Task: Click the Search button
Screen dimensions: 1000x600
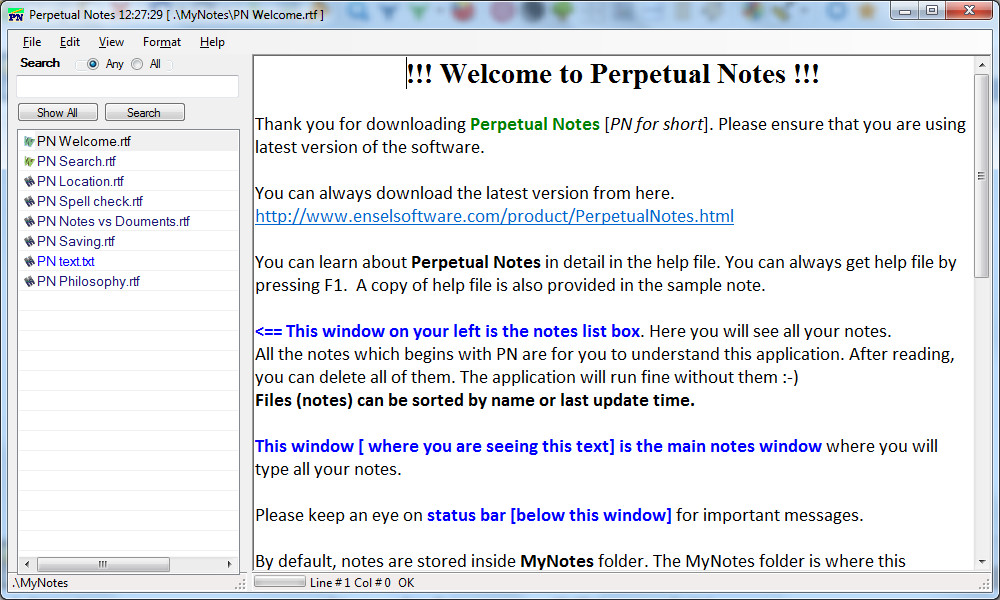Action: [144, 112]
